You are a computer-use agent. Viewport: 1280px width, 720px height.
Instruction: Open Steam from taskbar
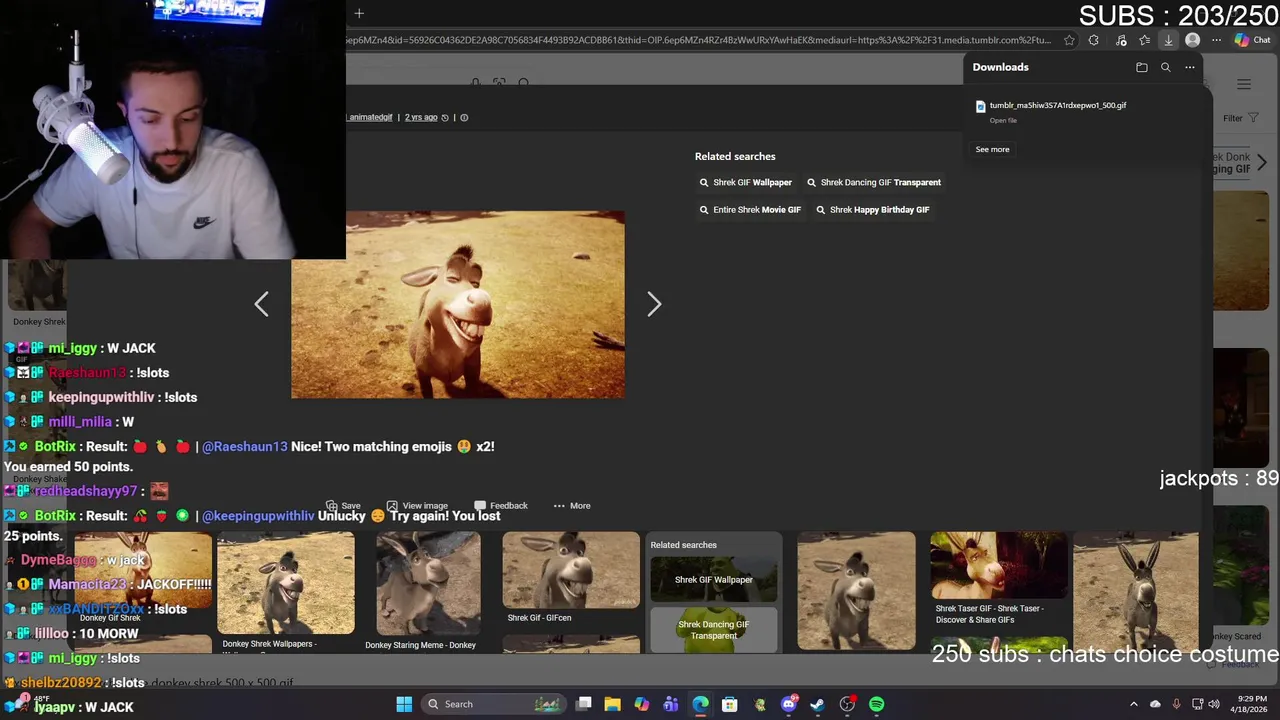(818, 704)
